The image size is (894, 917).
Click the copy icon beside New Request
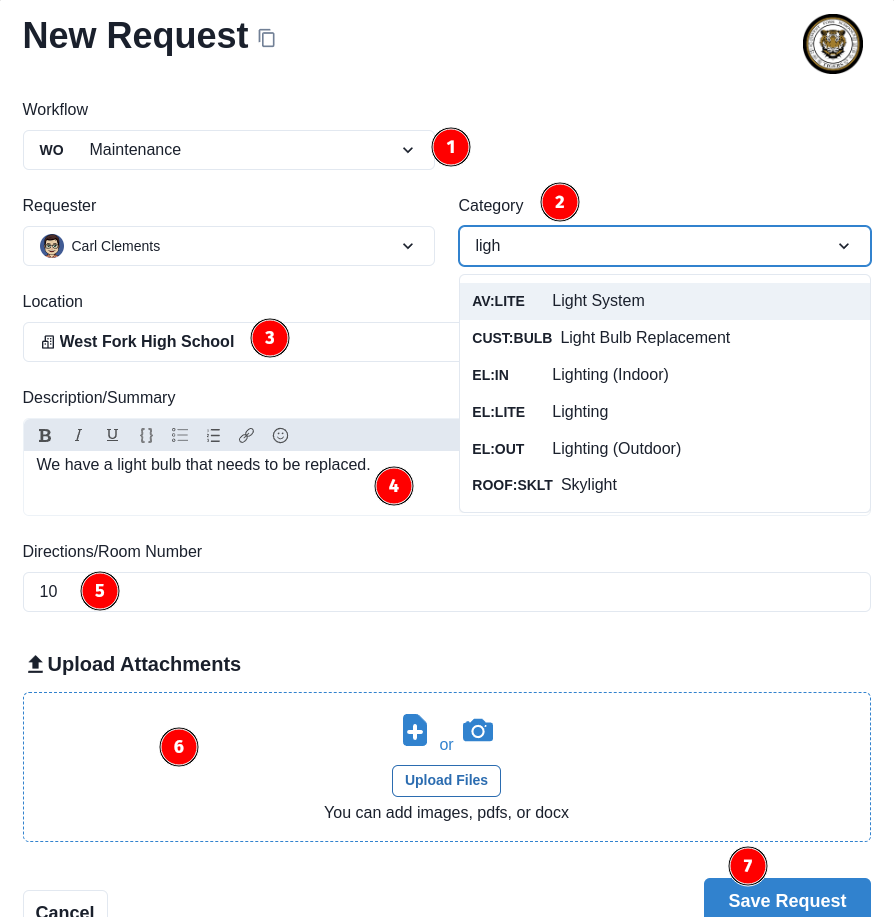pyautogui.click(x=267, y=38)
